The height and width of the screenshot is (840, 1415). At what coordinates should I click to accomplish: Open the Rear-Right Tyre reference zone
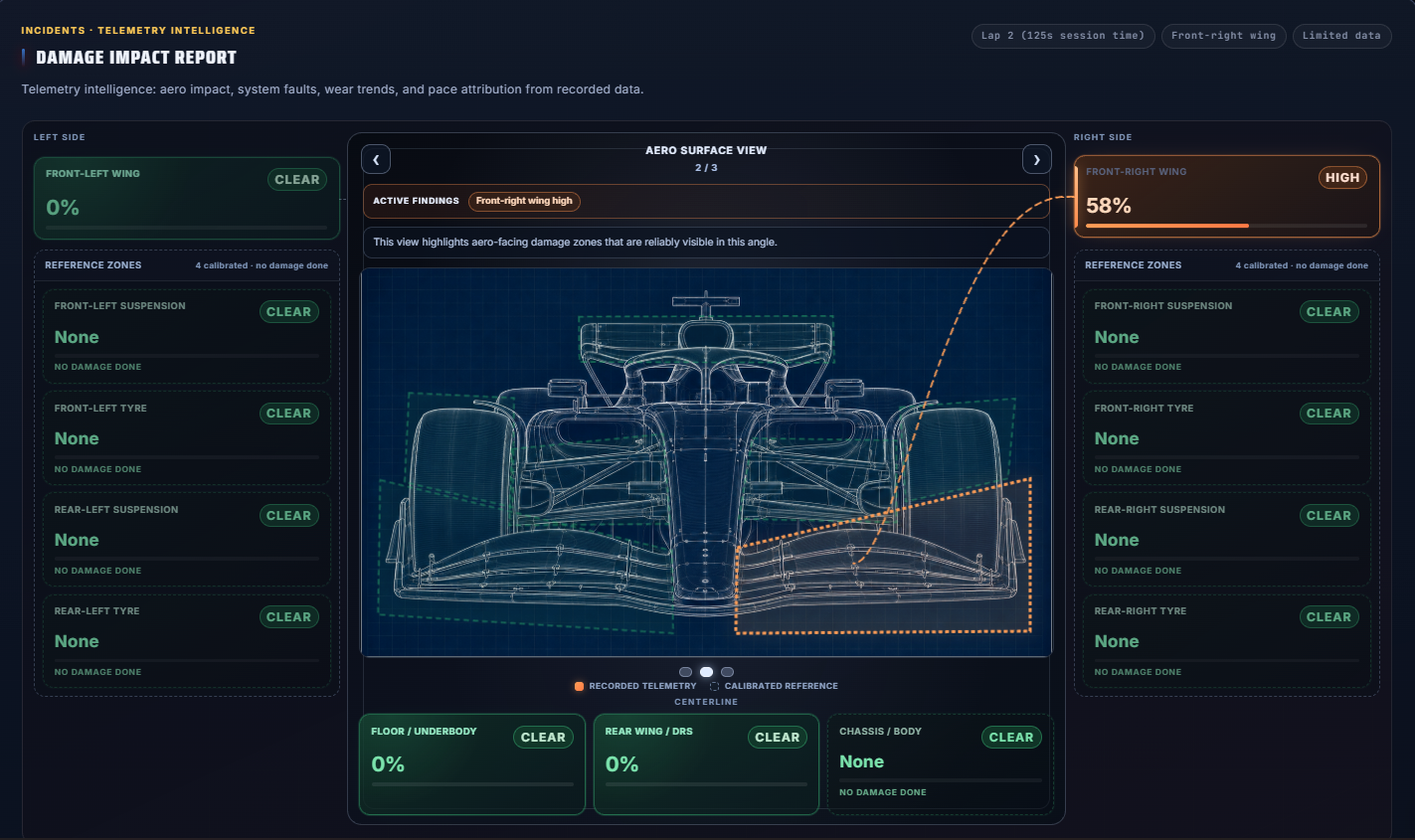[1226, 641]
